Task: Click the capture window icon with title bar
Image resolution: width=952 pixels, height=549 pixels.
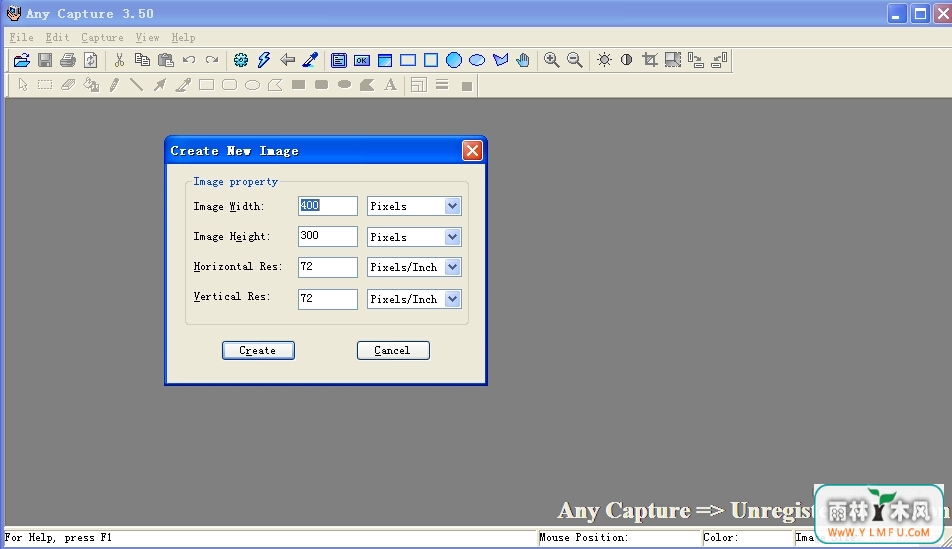Action: pos(385,60)
